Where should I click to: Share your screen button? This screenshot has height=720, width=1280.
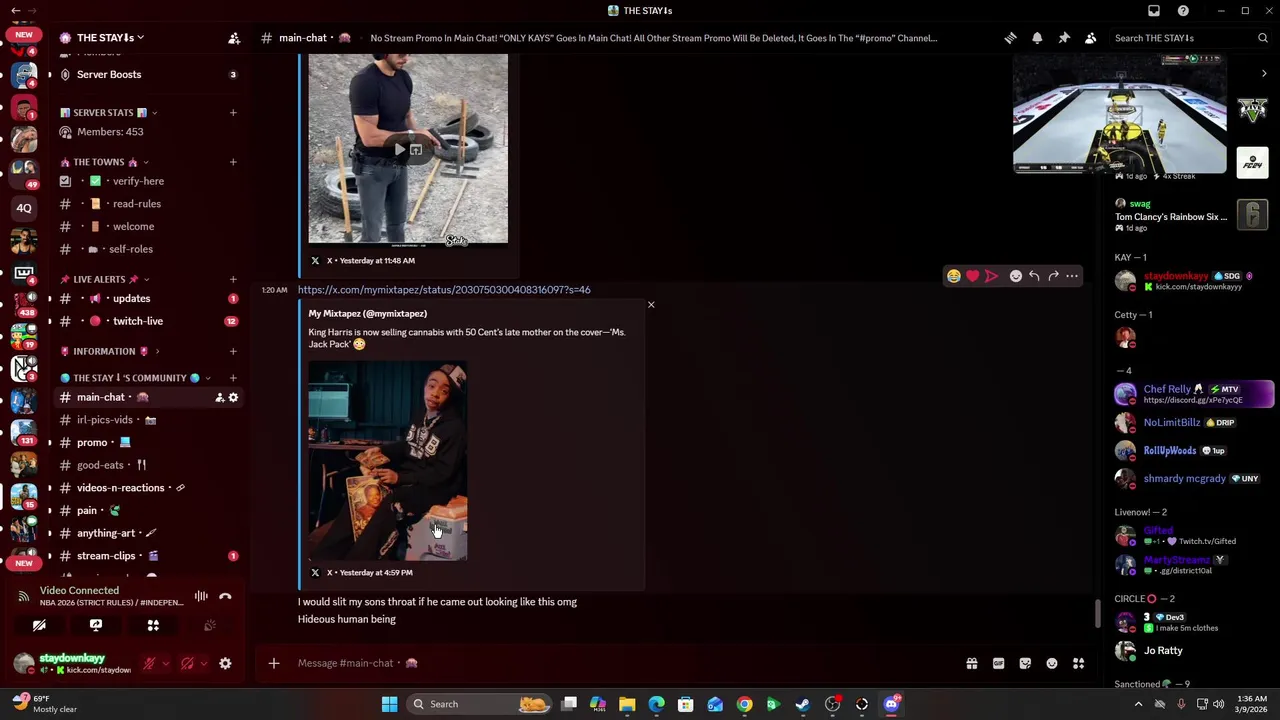pyautogui.click(x=96, y=625)
